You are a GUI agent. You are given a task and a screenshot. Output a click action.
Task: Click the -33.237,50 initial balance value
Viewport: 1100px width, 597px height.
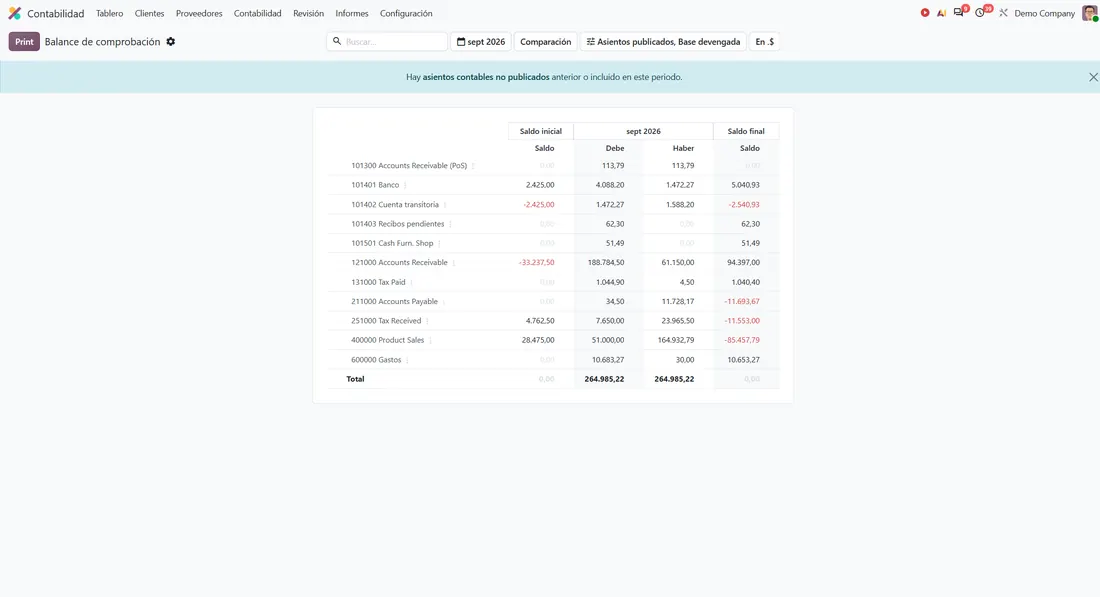point(537,262)
